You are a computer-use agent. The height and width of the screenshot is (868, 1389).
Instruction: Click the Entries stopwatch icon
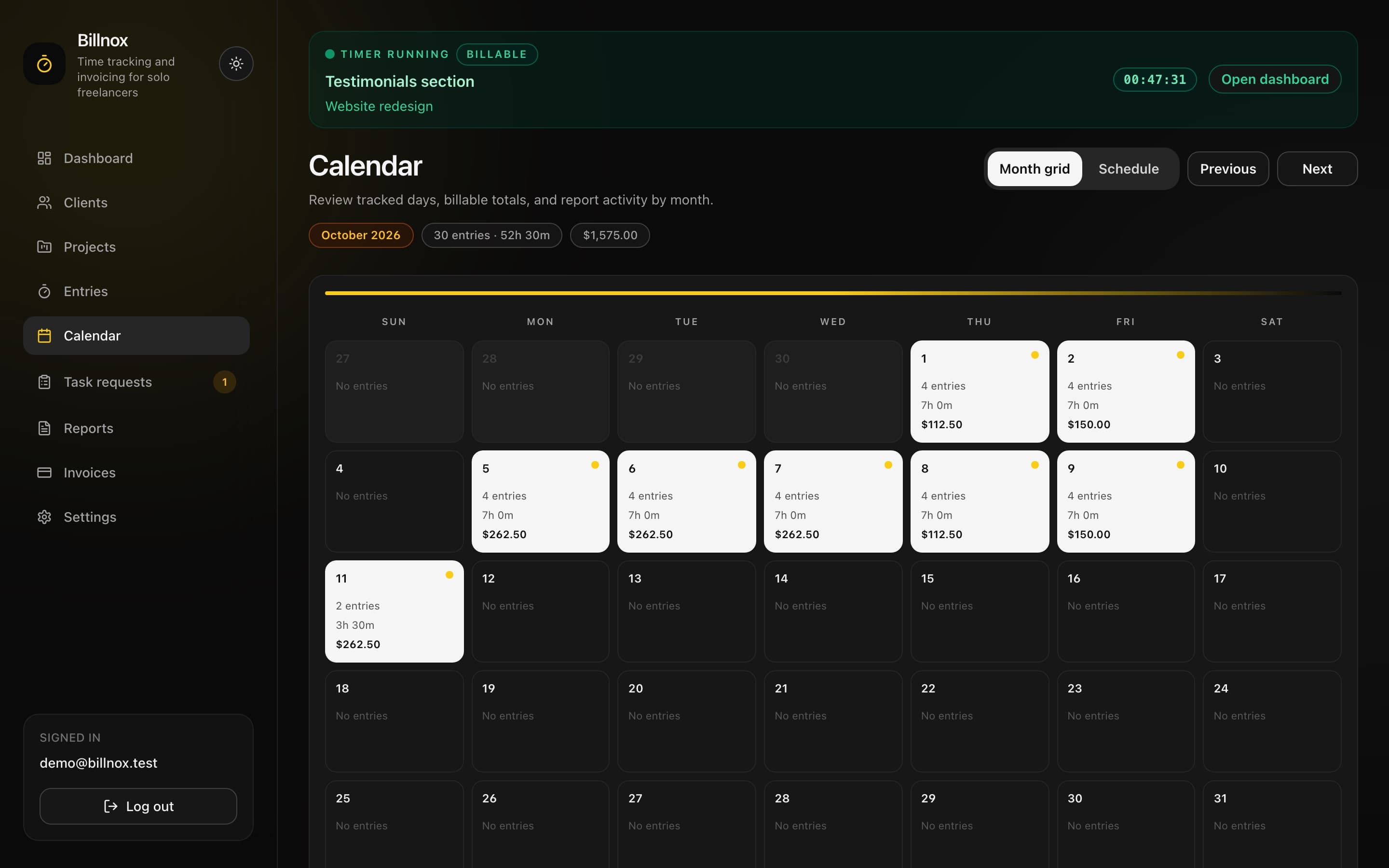pyautogui.click(x=44, y=291)
